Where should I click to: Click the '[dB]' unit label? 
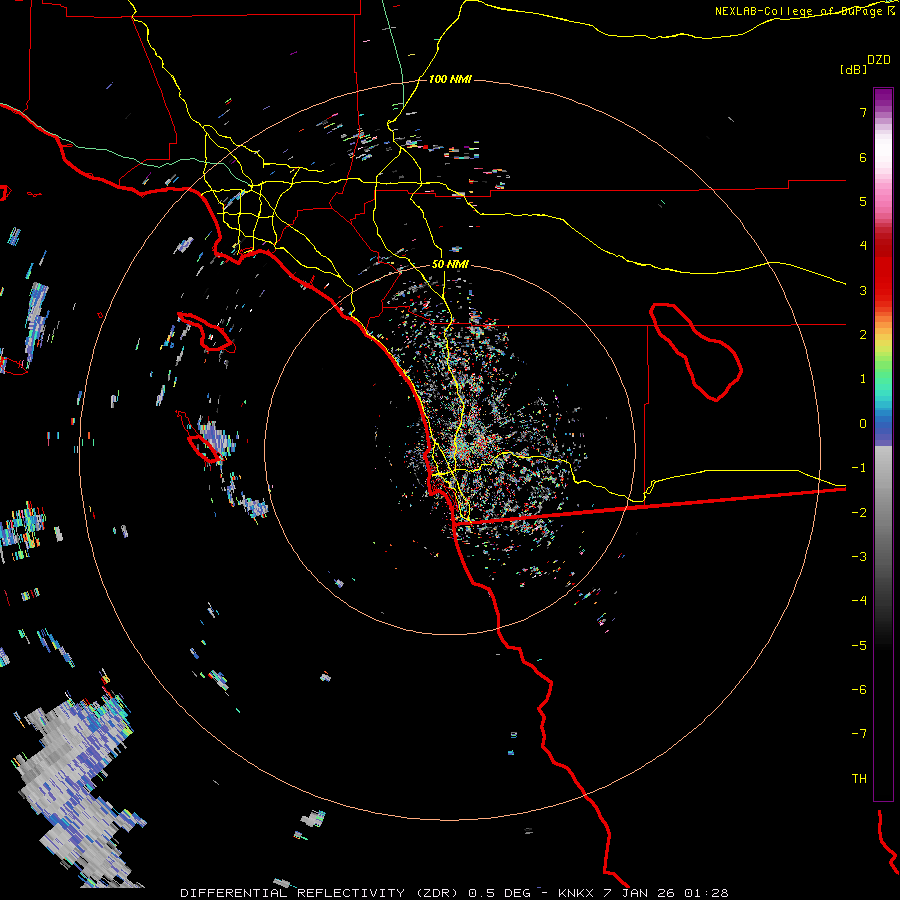click(x=853, y=70)
